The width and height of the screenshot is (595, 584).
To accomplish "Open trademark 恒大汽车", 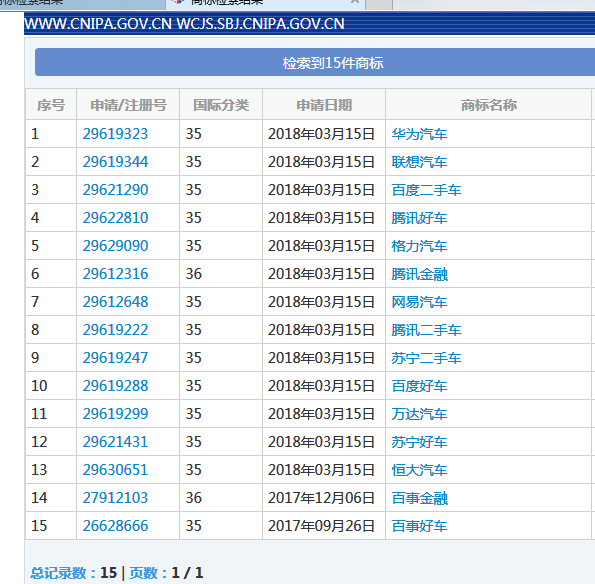I will point(419,470).
